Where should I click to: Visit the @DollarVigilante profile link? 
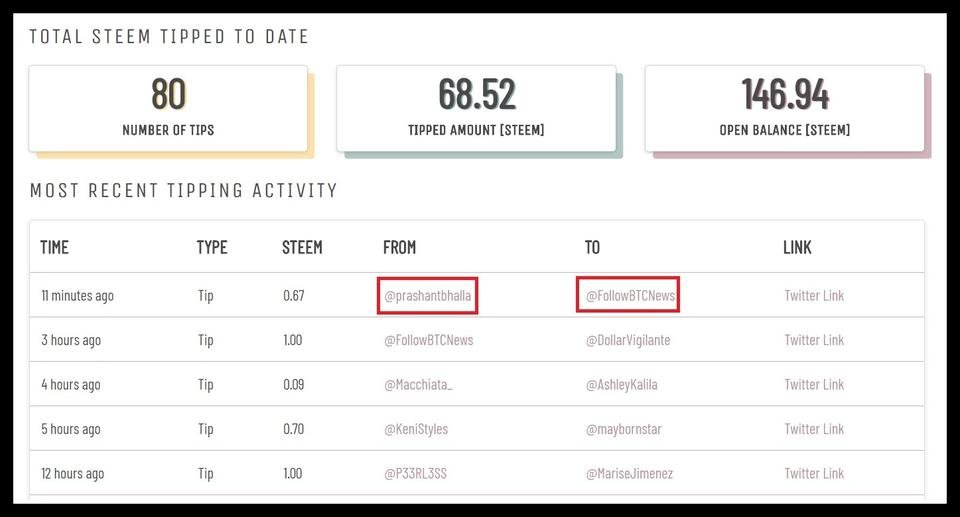[628, 340]
